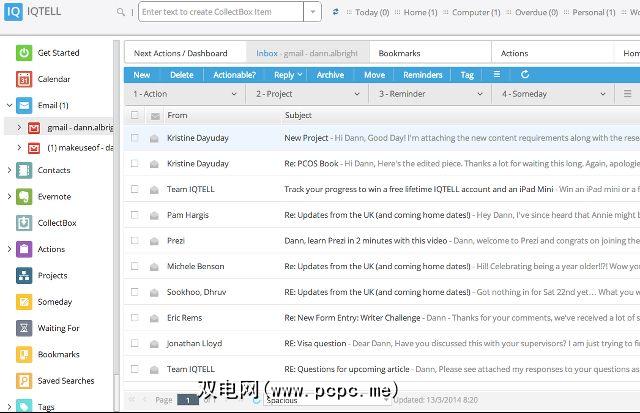Check the Re: PCOS Book email checkbox

135,163
